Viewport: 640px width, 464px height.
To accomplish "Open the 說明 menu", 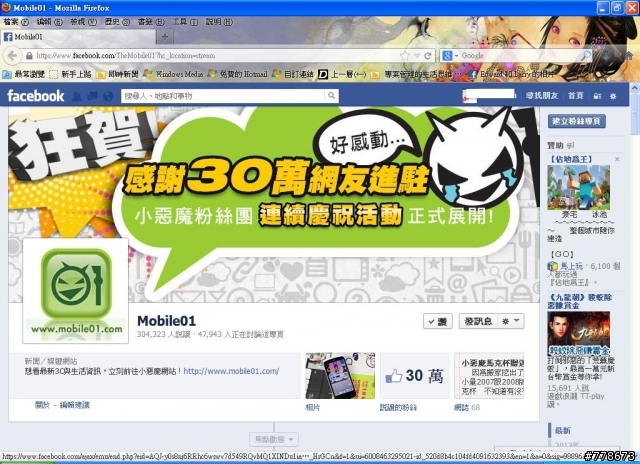I will point(219,22).
